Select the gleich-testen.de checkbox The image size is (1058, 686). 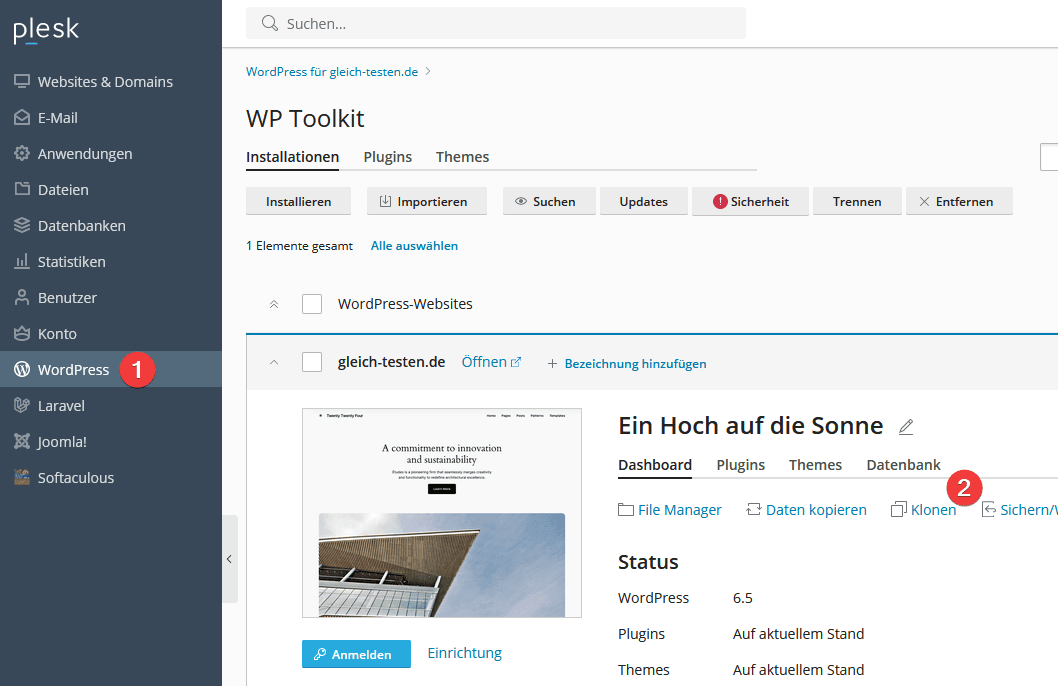[x=312, y=362]
